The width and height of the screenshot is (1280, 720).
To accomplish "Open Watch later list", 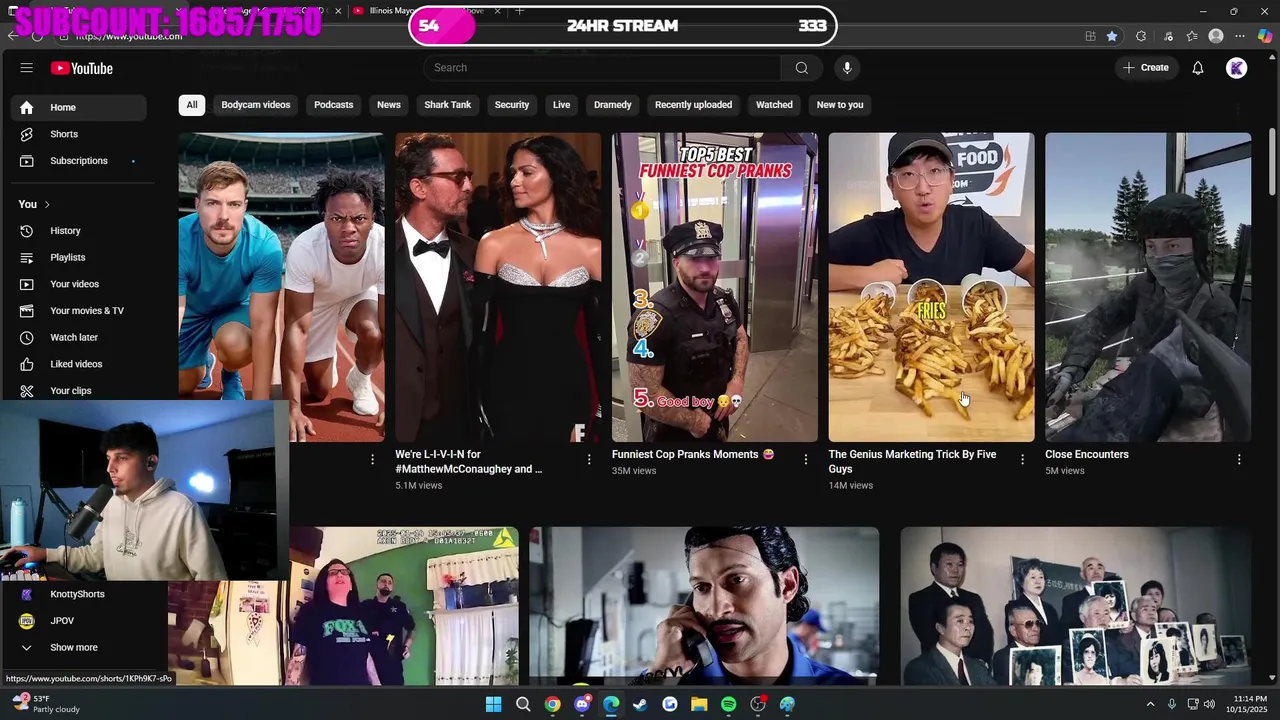I will point(79,338).
